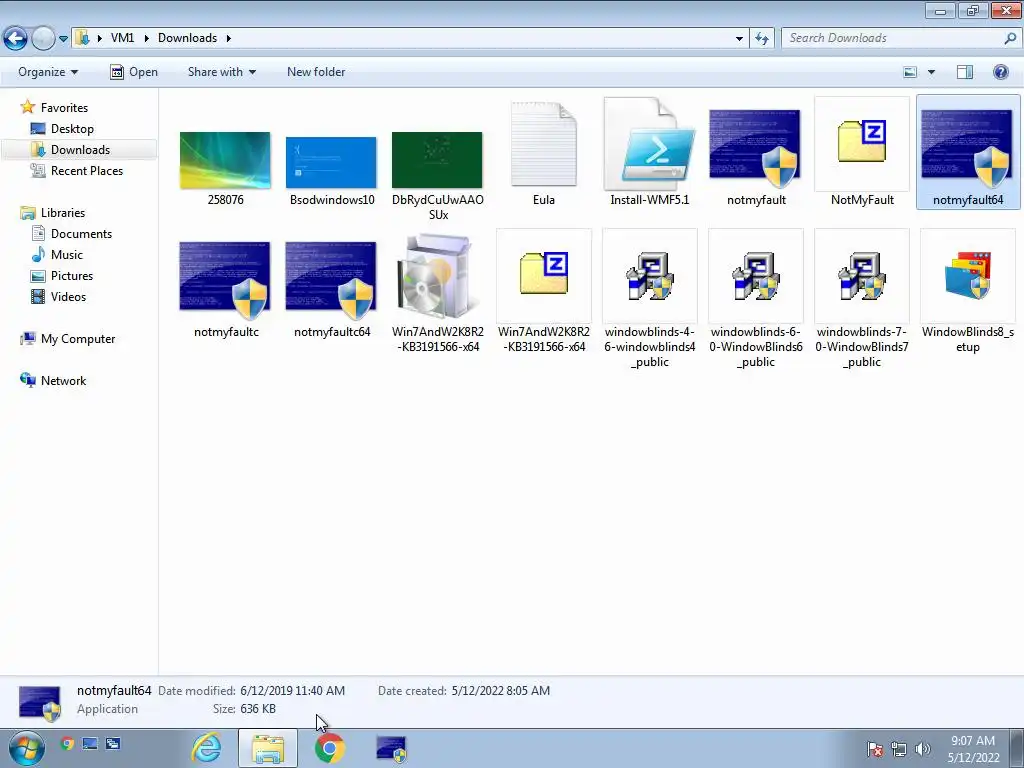Open Google Chrome from the taskbar
Image resolution: width=1024 pixels, height=768 pixels.
[330, 748]
